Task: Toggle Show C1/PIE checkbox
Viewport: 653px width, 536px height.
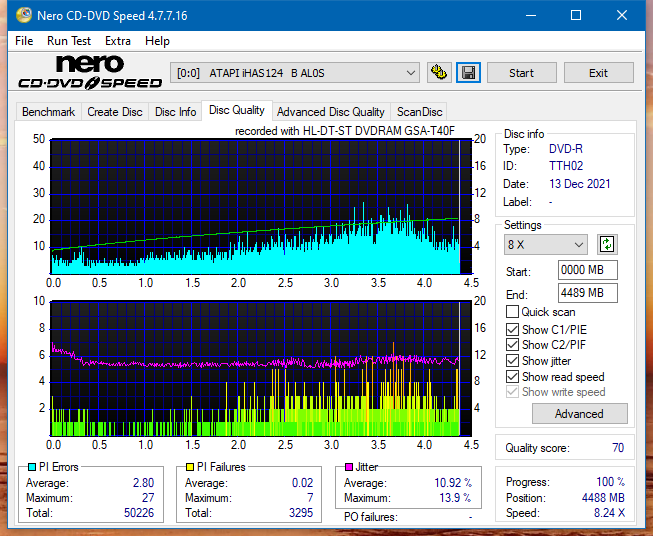Action: coord(512,329)
